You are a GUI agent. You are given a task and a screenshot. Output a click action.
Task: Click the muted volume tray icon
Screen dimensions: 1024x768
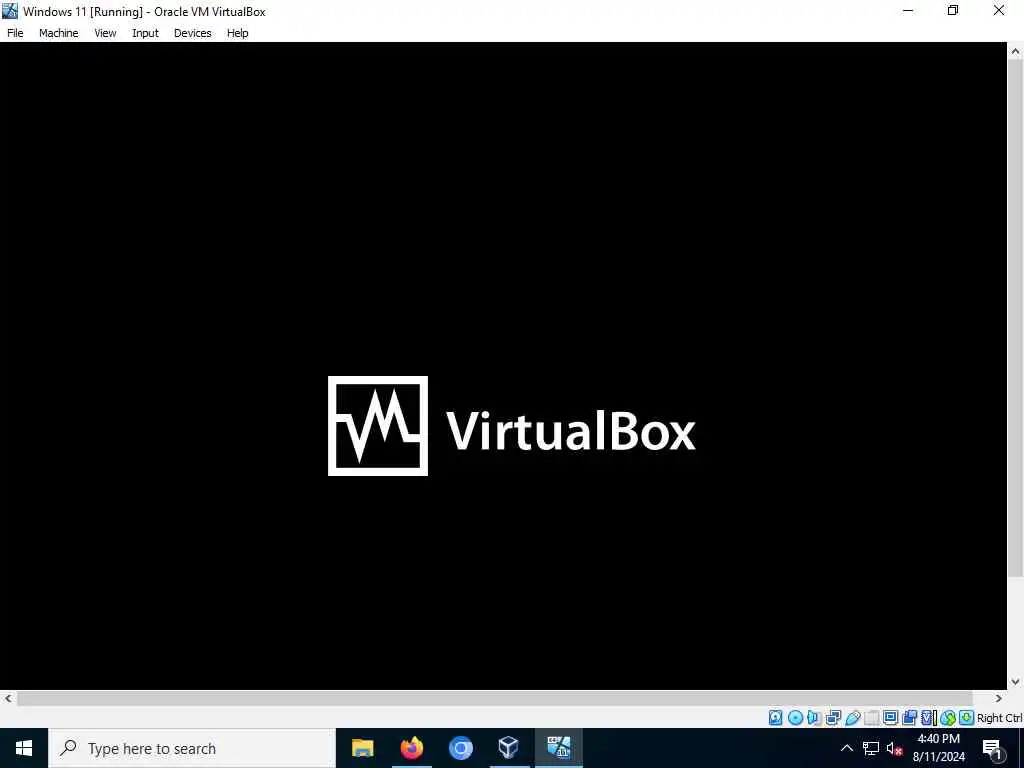(894, 748)
